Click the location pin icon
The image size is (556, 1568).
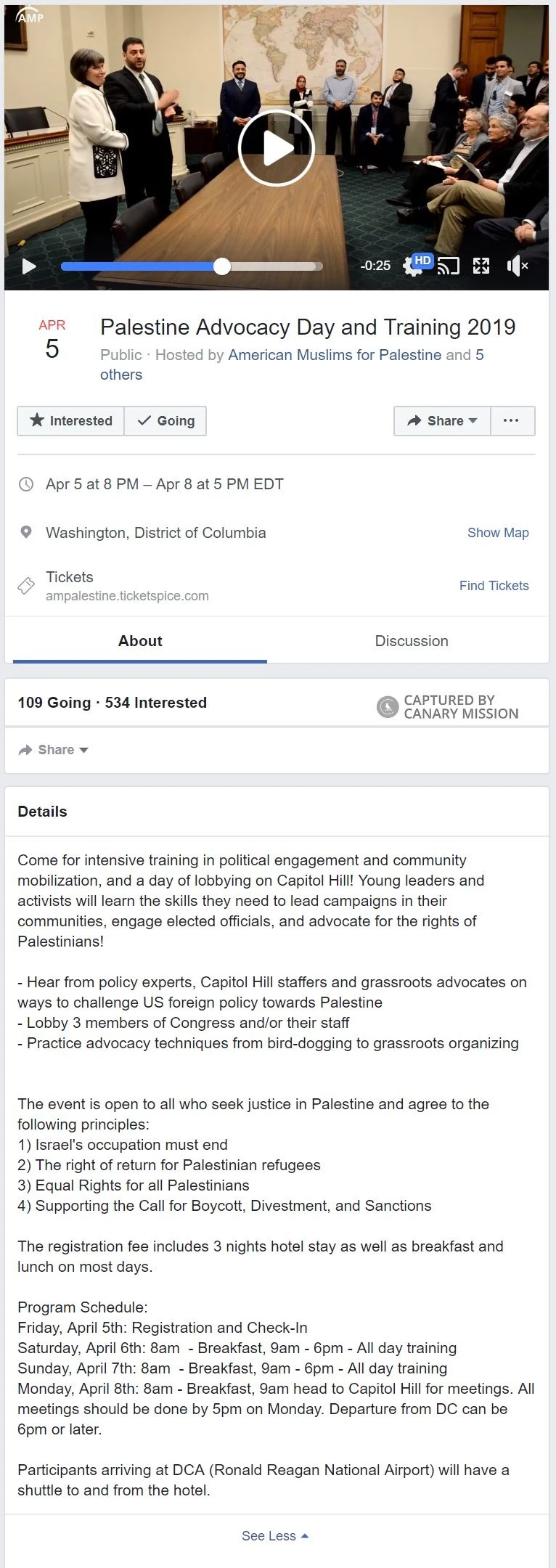pos(26,533)
